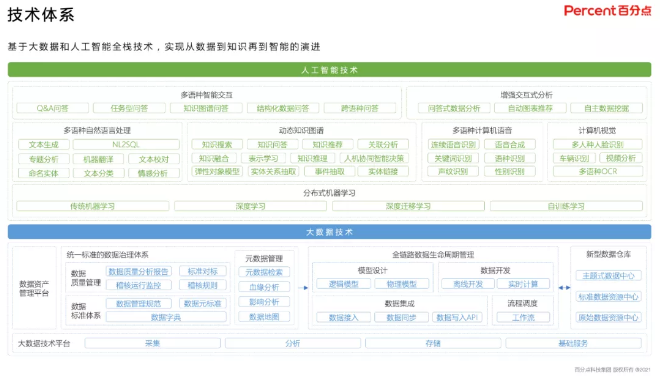Select the 知识问答 box

[x=272, y=145]
